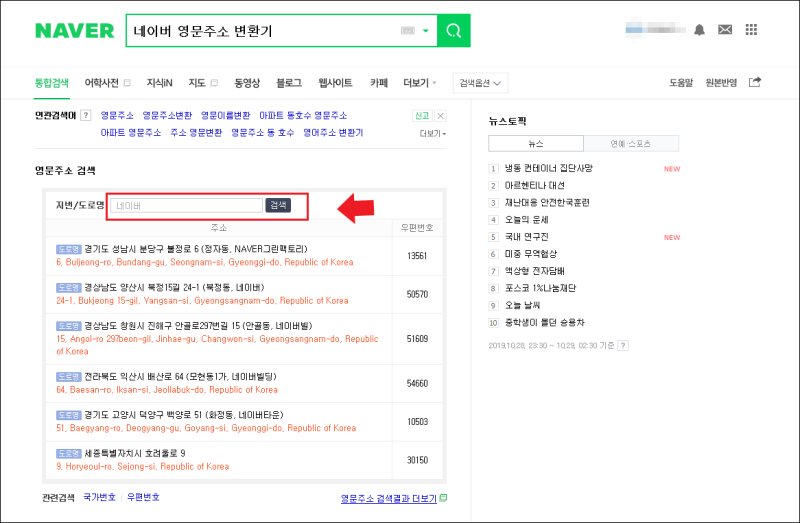
Task: Click the 검색 button in address search
Action: 278,205
